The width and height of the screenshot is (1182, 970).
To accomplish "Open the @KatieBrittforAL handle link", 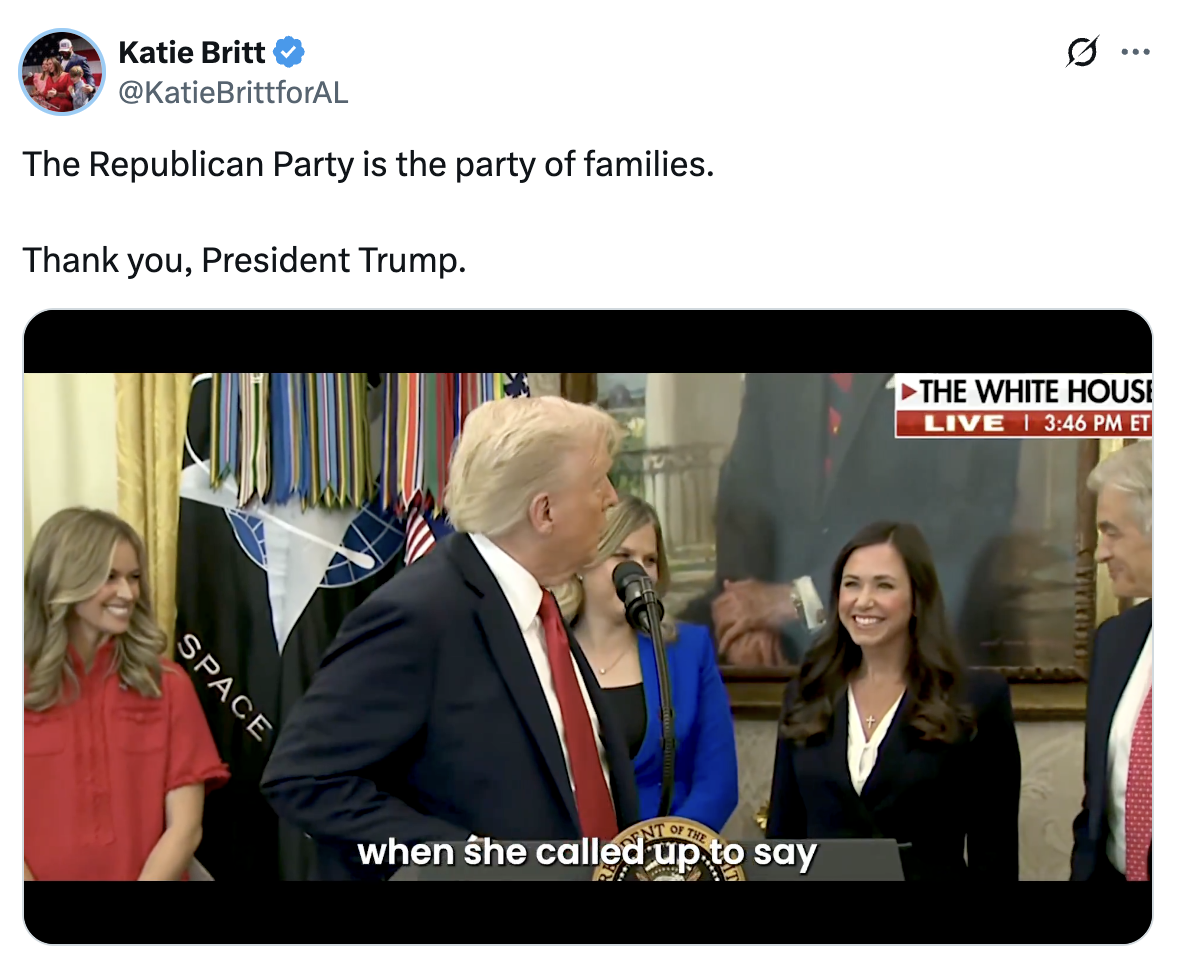I will tap(234, 93).
